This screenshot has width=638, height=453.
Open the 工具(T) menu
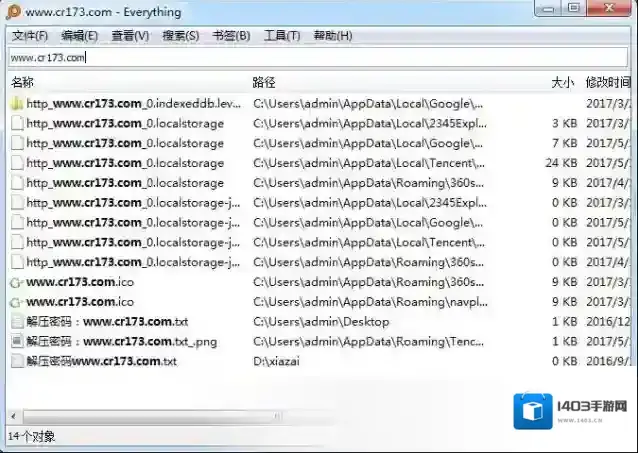pyautogui.click(x=282, y=36)
